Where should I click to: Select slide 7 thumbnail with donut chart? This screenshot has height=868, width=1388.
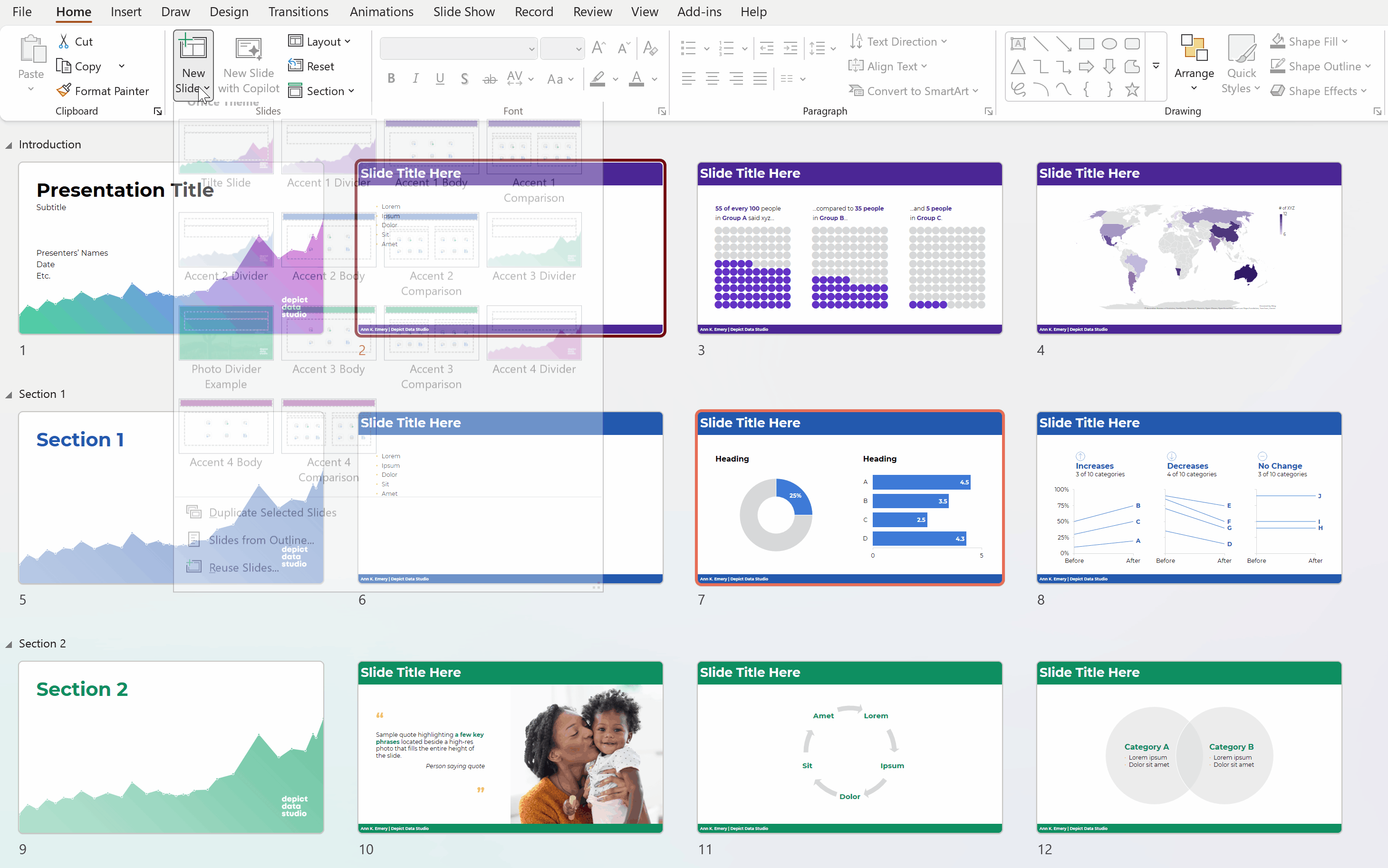pyautogui.click(x=849, y=498)
